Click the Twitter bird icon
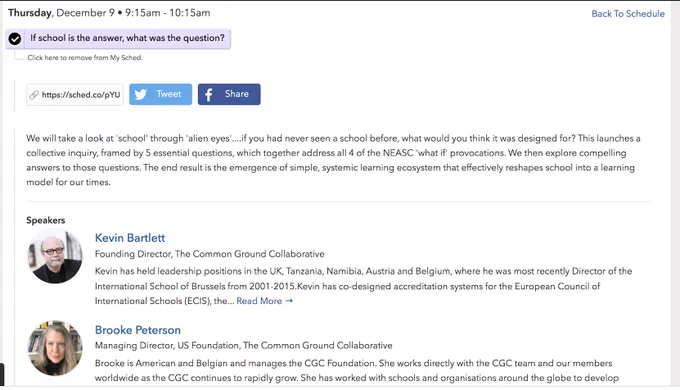The image size is (680, 390). tap(141, 94)
